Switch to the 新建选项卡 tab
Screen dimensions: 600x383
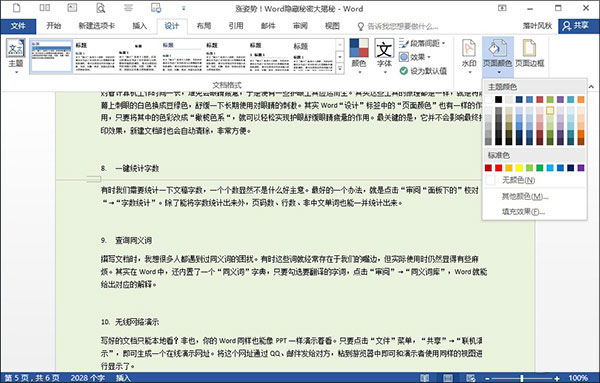tap(96, 26)
